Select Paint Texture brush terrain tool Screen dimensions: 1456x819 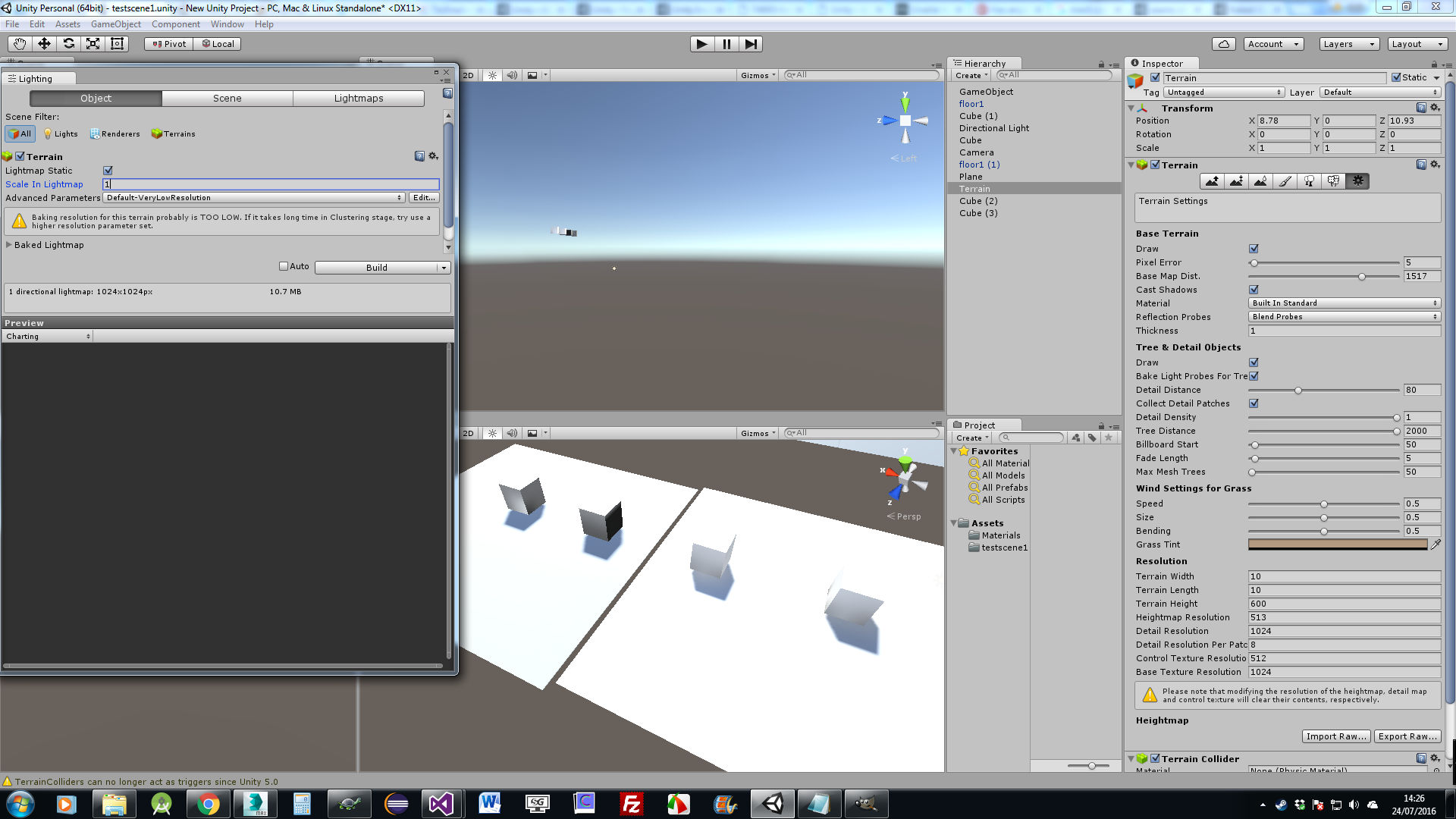(x=1285, y=181)
